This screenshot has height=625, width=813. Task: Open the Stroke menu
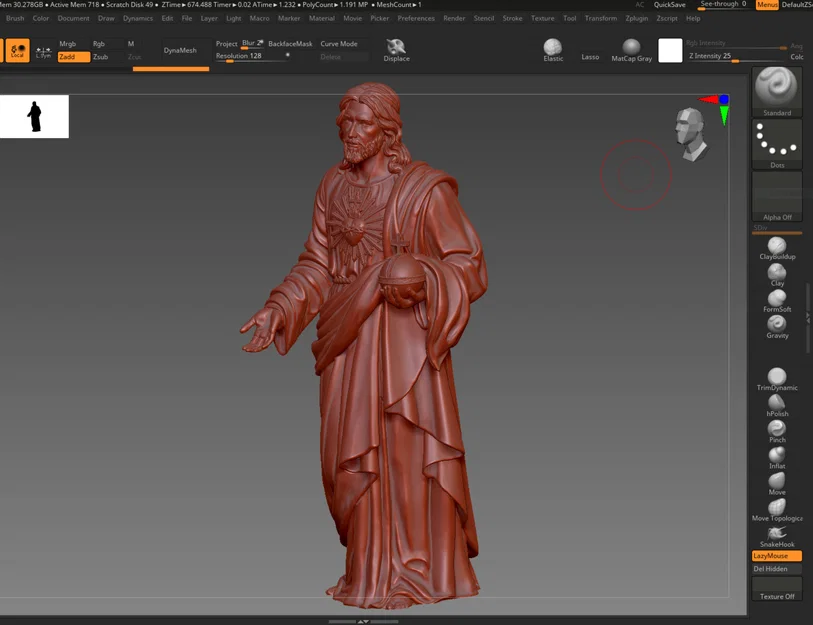(x=512, y=18)
